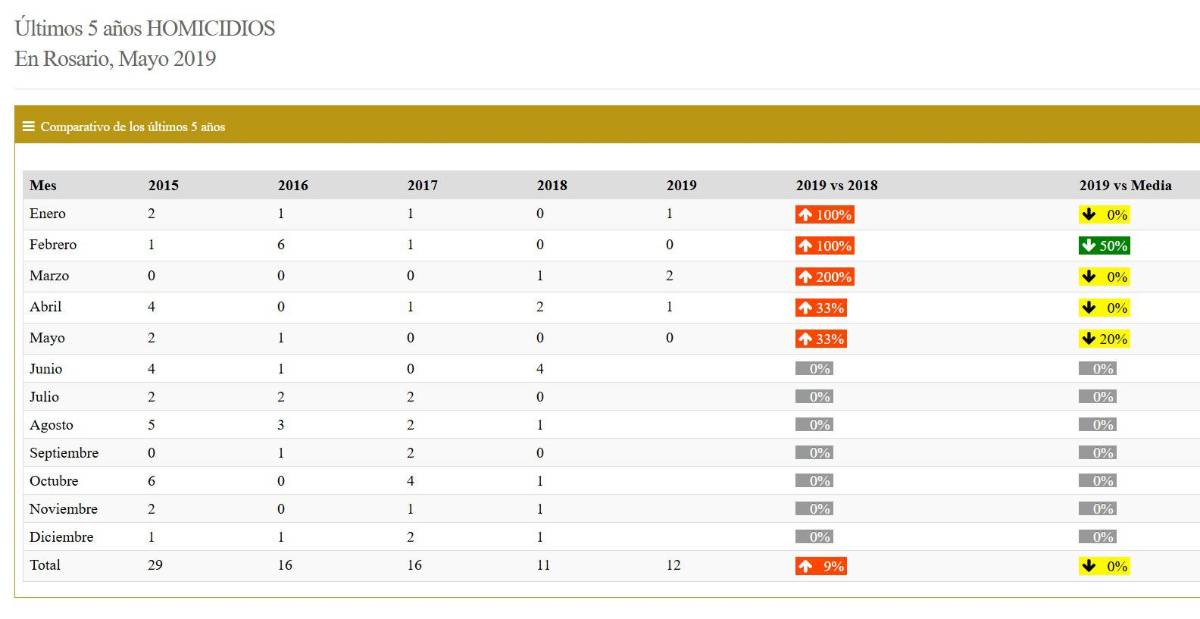
Task: Click the down arrow in Enero's yellow 0% badge
Action: tap(1088, 215)
